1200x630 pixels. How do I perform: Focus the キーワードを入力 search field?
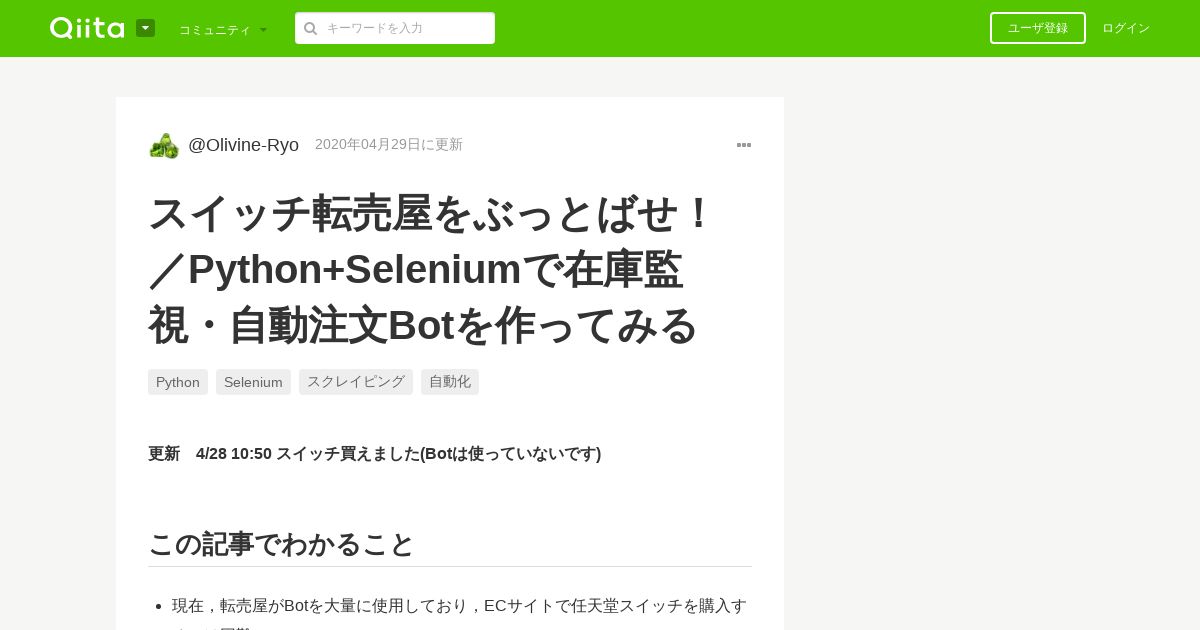[395, 28]
